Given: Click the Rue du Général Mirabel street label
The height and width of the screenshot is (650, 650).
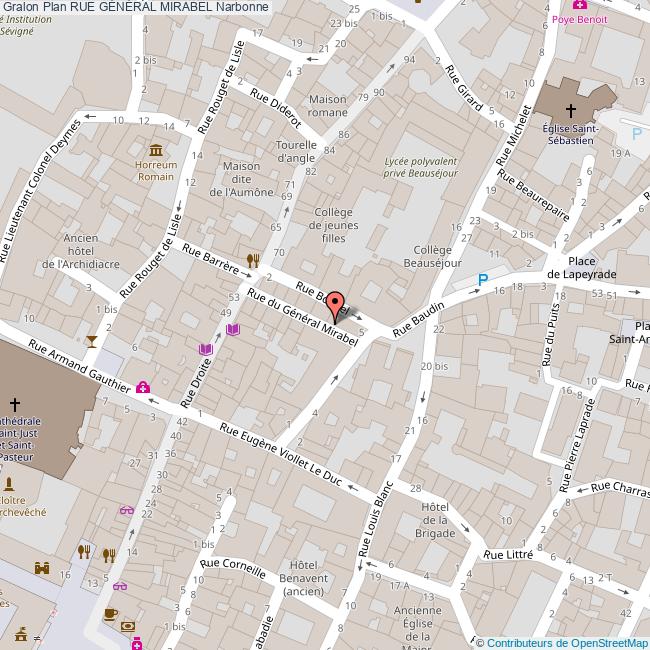Looking at the screenshot, I should point(302,318).
